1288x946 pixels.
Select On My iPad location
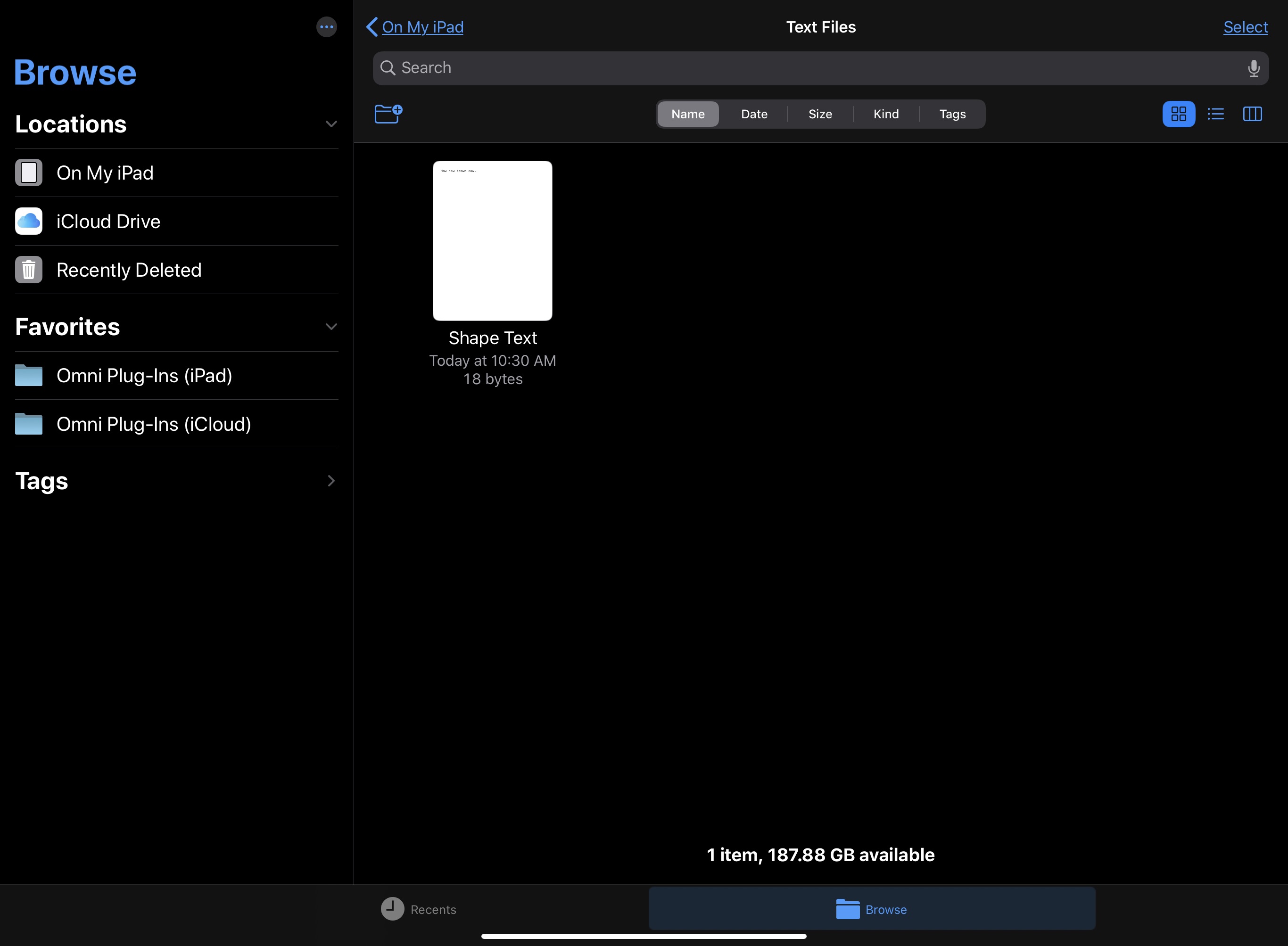point(105,173)
